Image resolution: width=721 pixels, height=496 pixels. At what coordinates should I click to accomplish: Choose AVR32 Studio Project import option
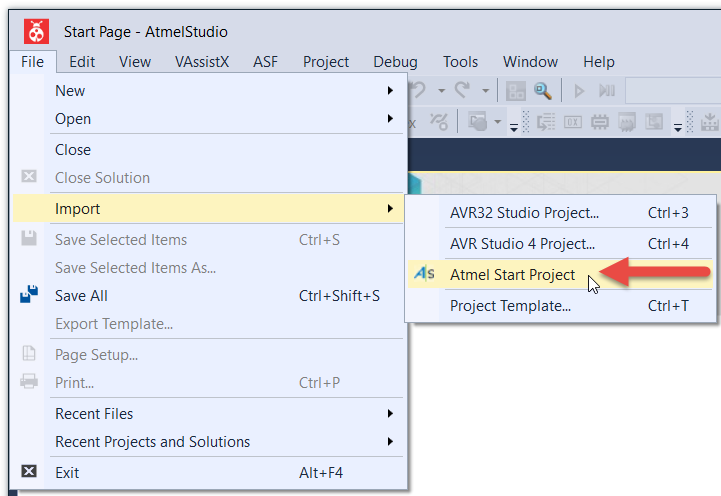(524, 212)
